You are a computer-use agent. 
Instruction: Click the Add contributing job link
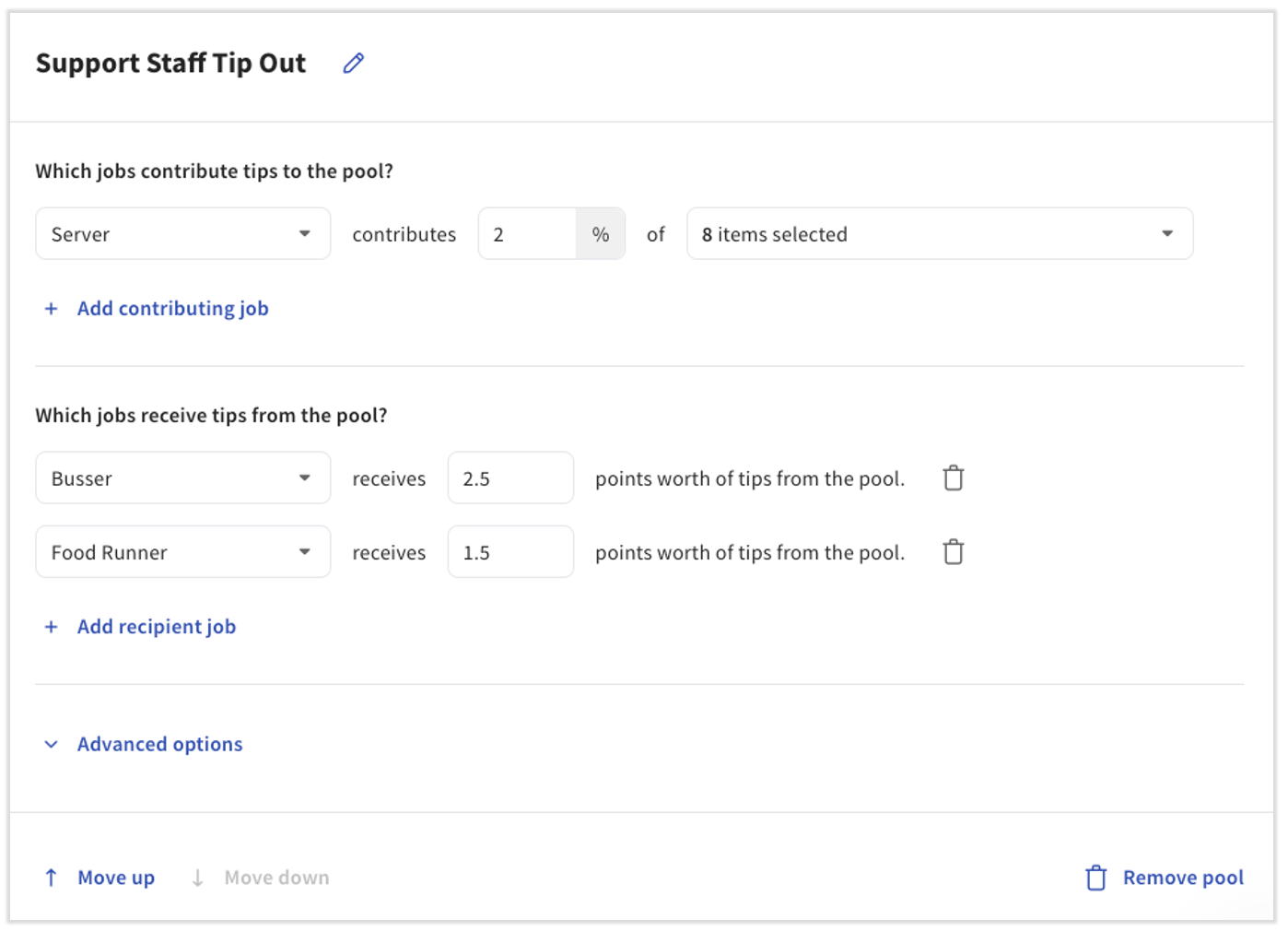172,309
